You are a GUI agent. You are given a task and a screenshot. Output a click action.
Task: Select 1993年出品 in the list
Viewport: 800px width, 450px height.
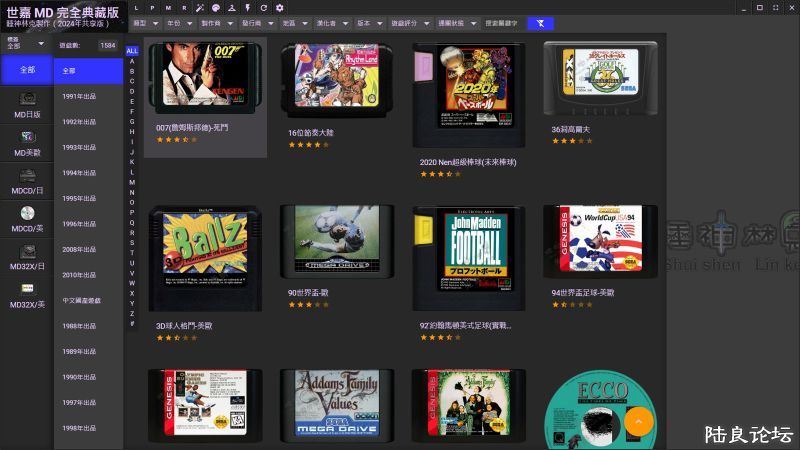[x=89, y=147]
